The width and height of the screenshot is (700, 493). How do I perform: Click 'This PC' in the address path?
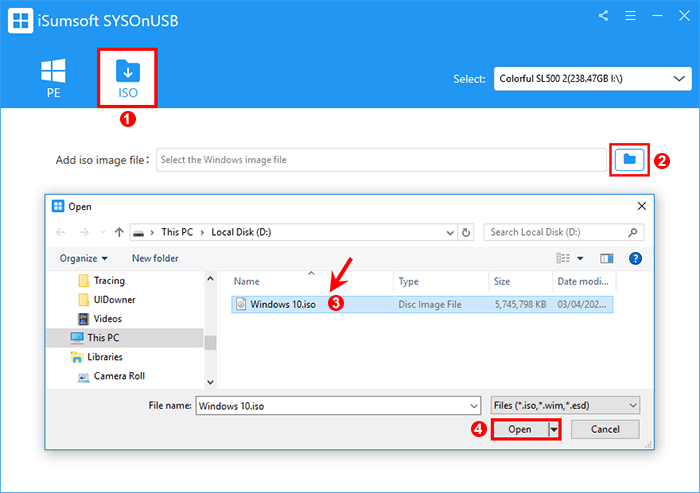pyautogui.click(x=177, y=232)
